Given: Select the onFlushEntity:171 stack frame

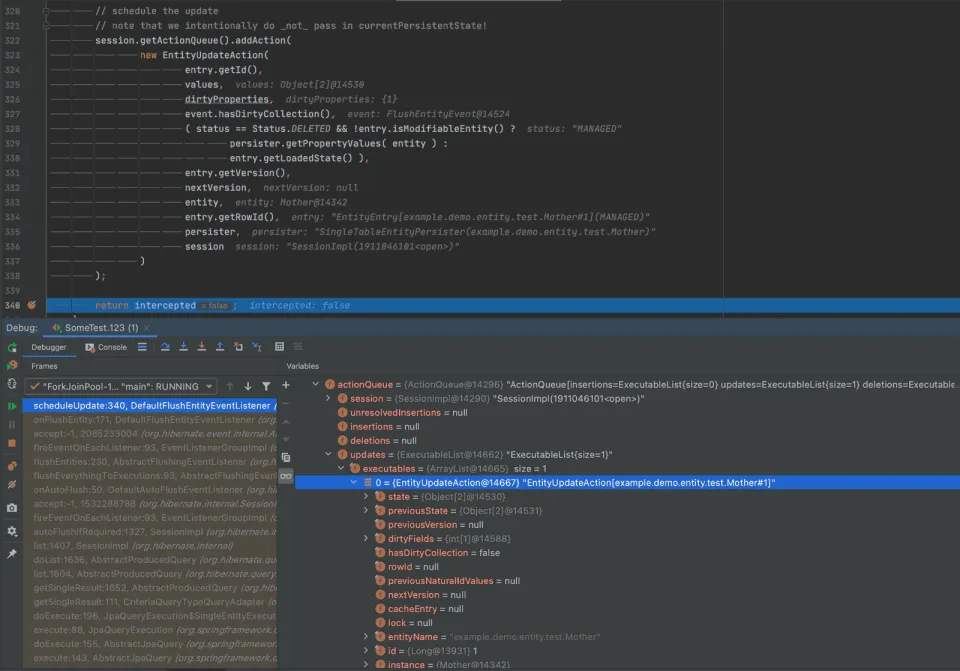Looking at the screenshot, I should coord(150,420).
